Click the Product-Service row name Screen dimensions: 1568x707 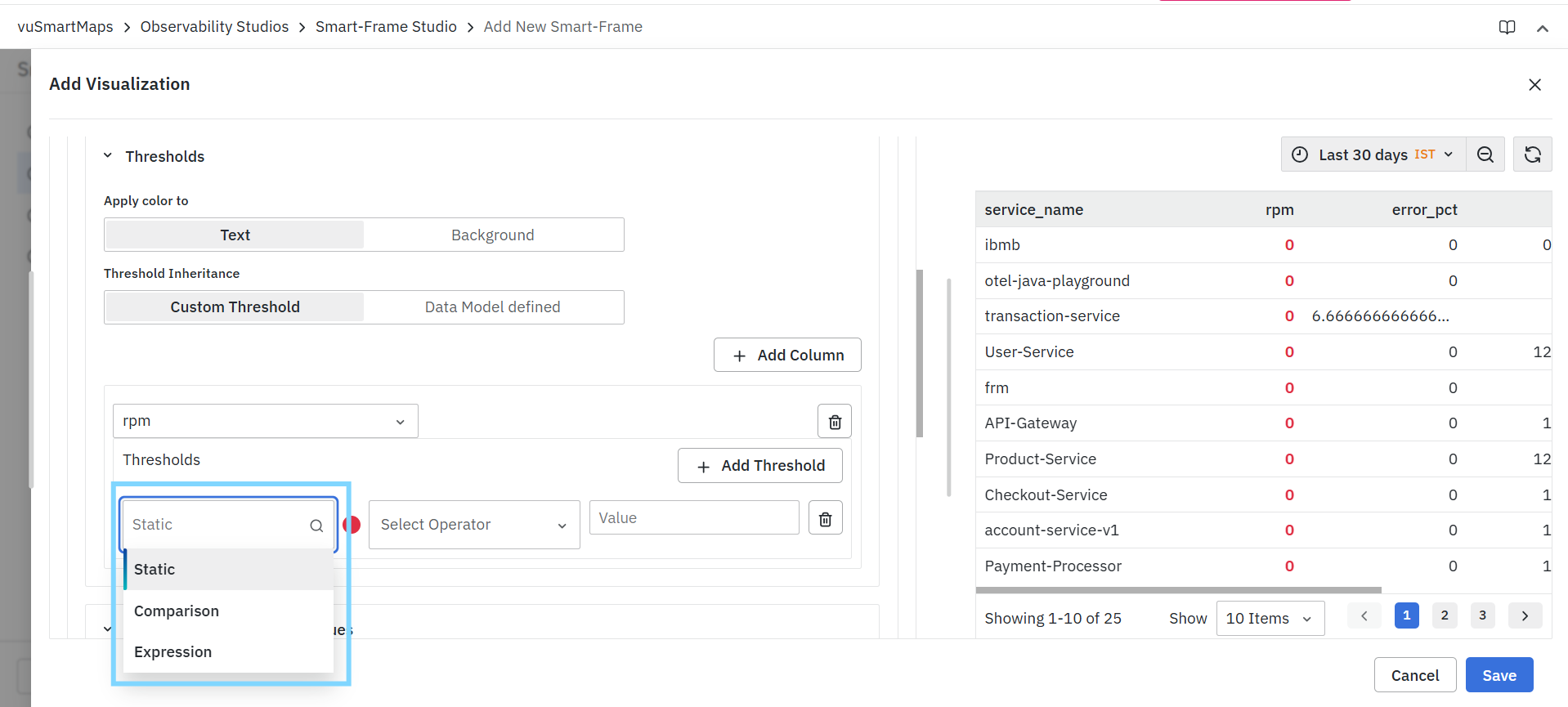point(1040,459)
